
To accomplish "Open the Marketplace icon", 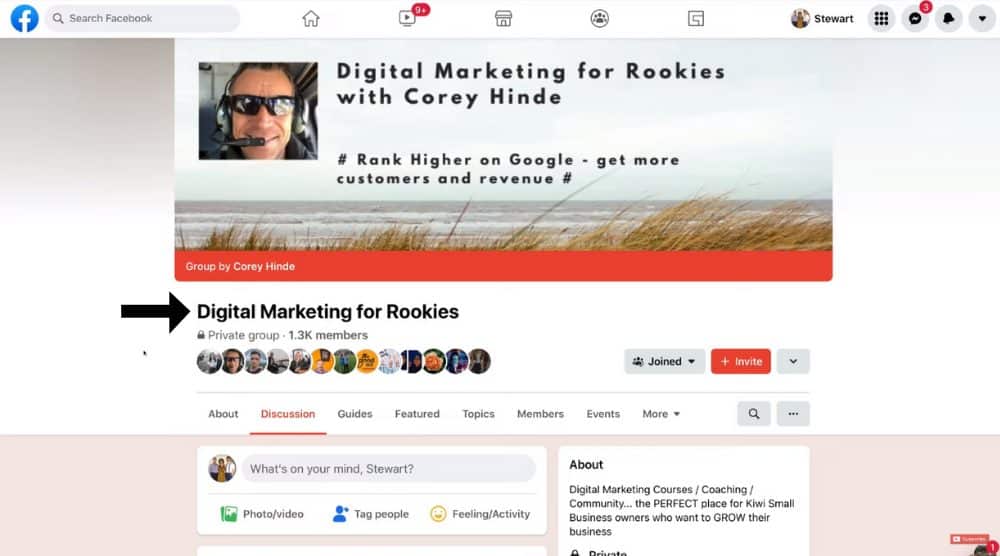I will coord(503,18).
